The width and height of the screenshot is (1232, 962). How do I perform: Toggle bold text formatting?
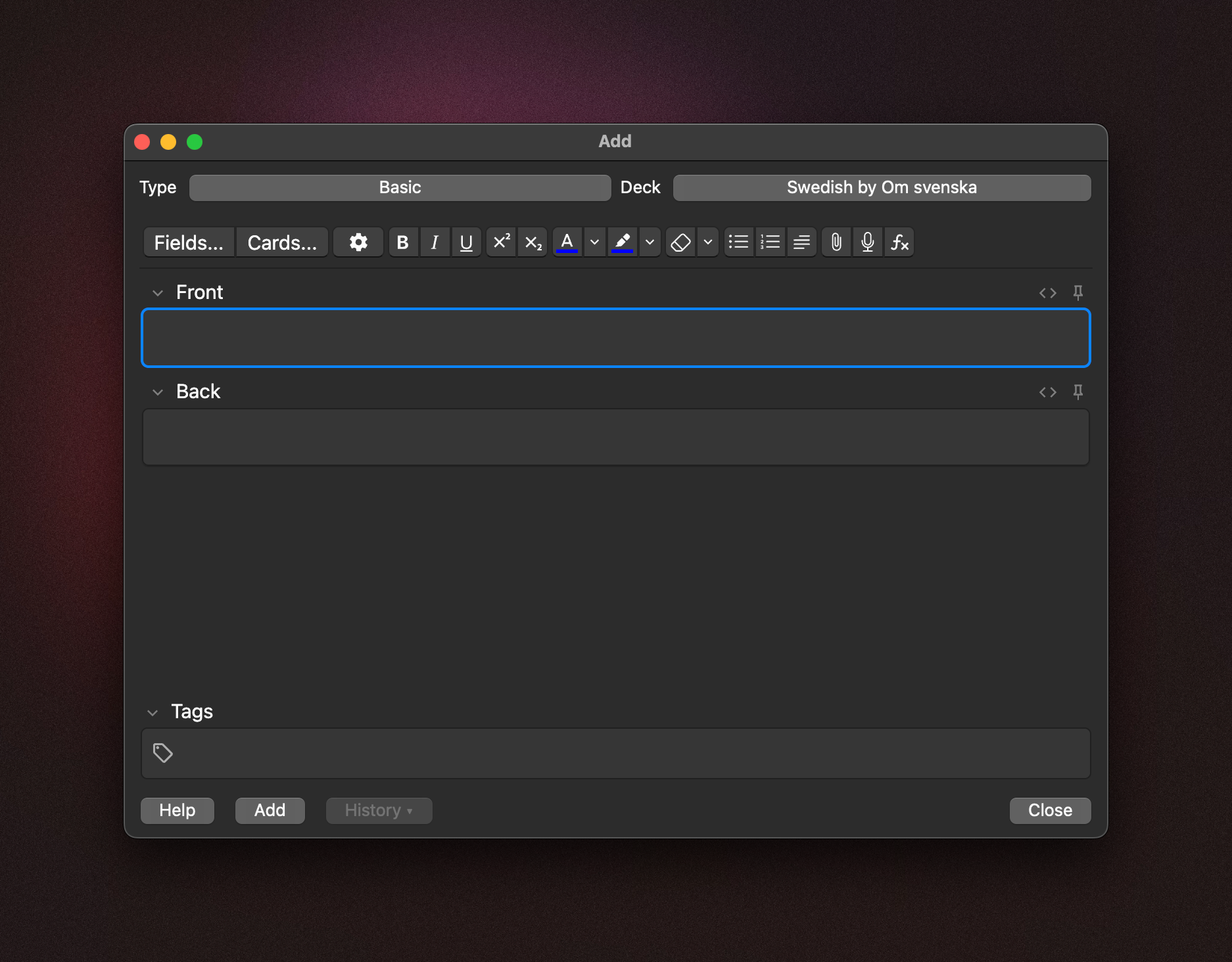coord(403,242)
